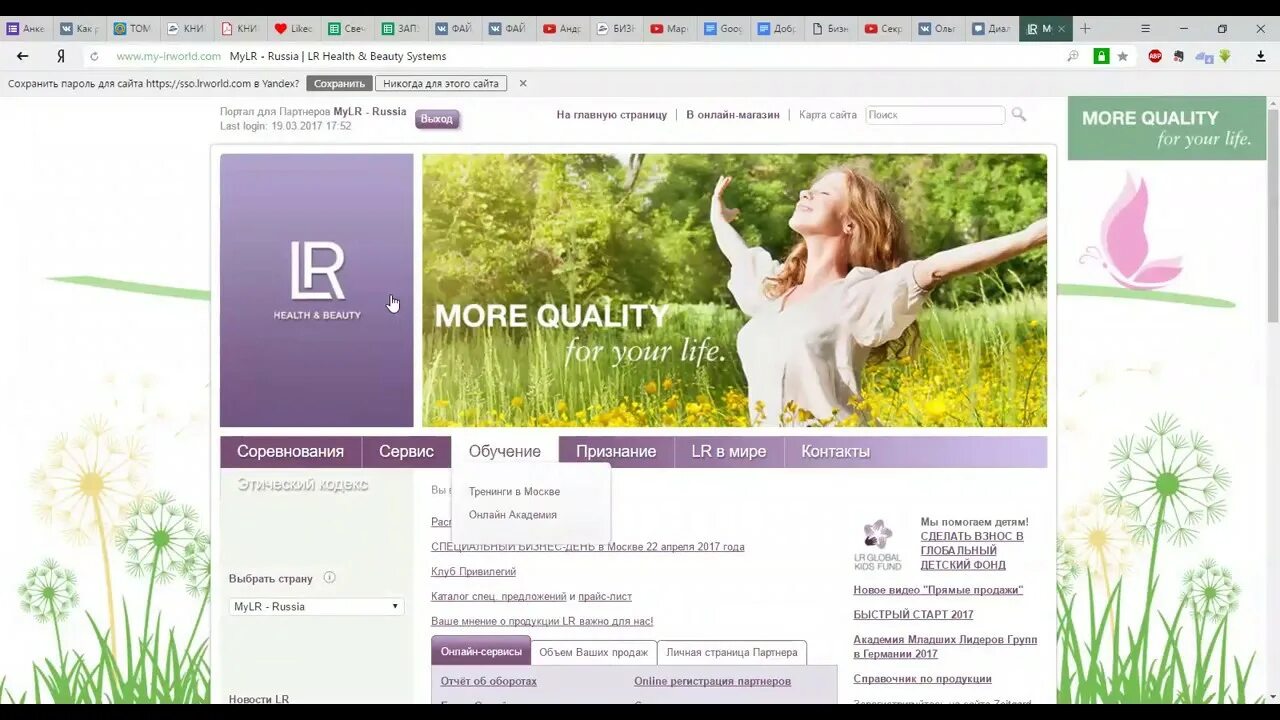Switch to the Андр YouTube tab

coord(561,28)
